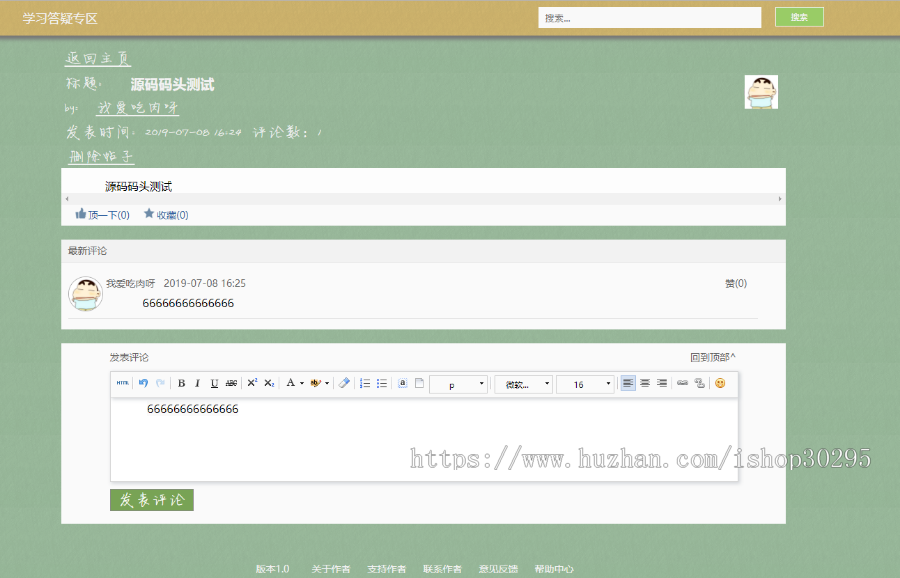Open 意见反馈 footer link

click(x=498, y=569)
